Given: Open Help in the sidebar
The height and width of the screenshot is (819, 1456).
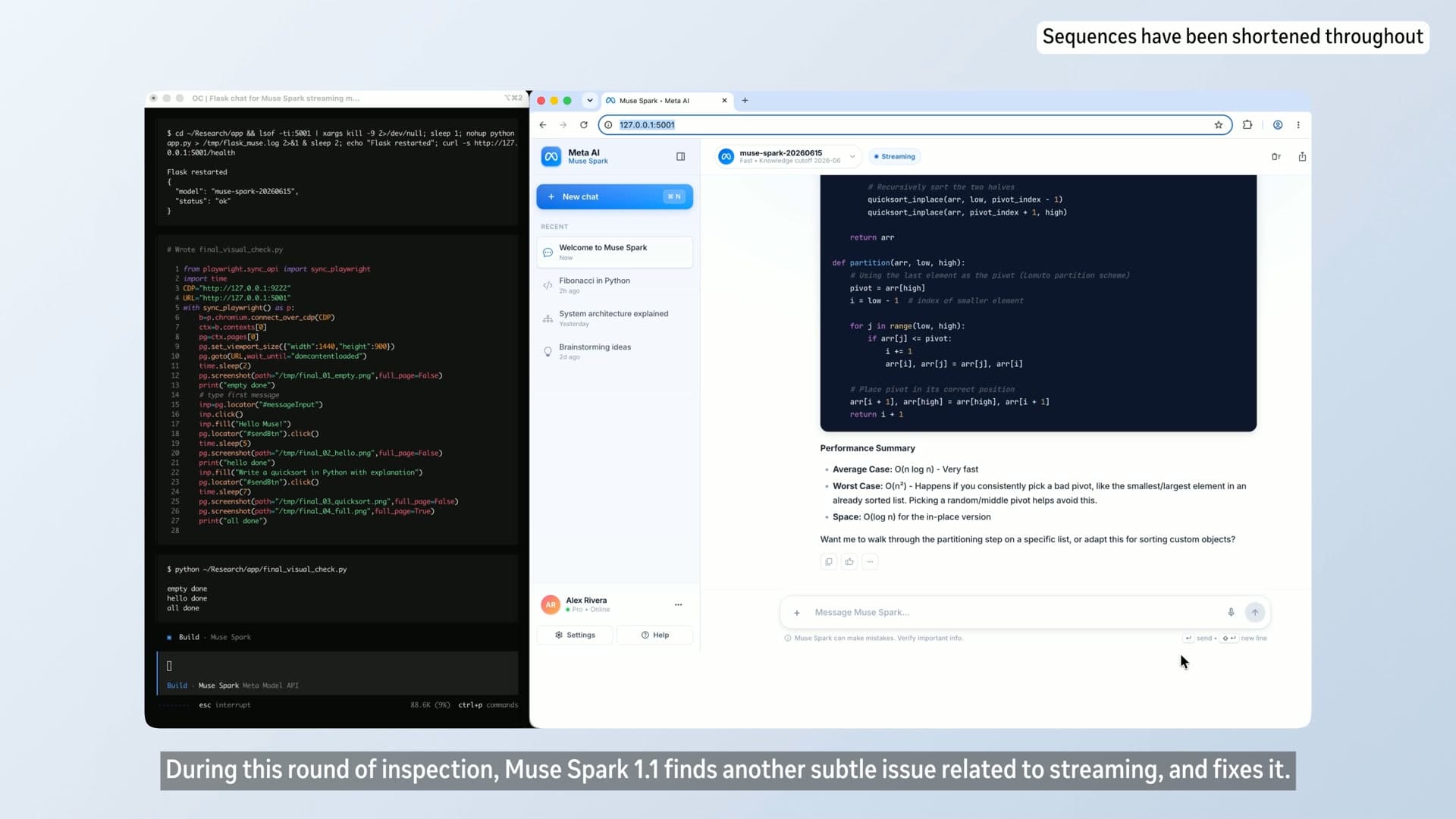Looking at the screenshot, I should click(655, 635).
